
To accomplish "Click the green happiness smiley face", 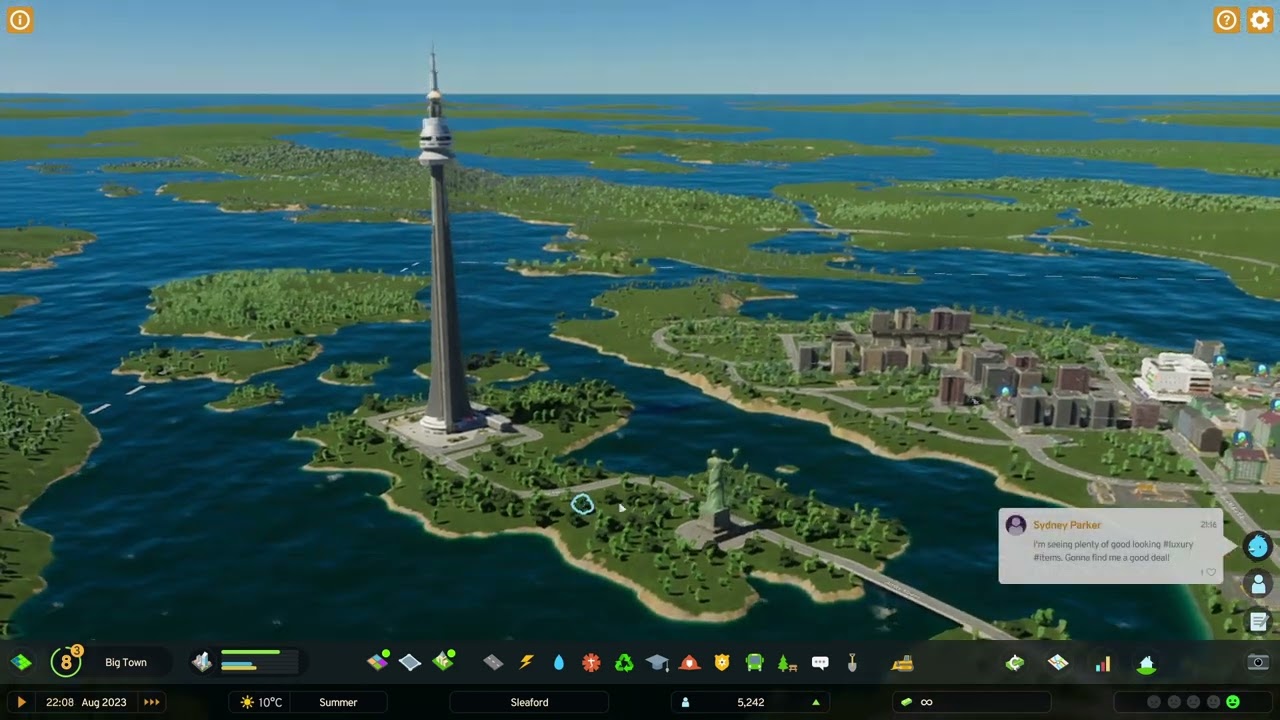I will pyautogui.click(x=1233, y=702).
